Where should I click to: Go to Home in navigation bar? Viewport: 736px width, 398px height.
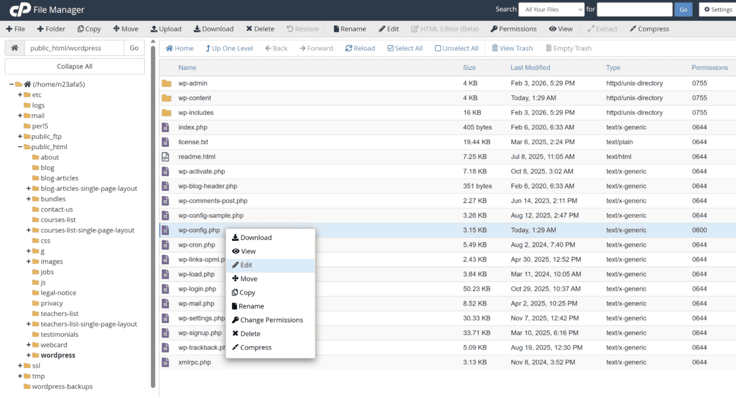click(x=180, y=48)
